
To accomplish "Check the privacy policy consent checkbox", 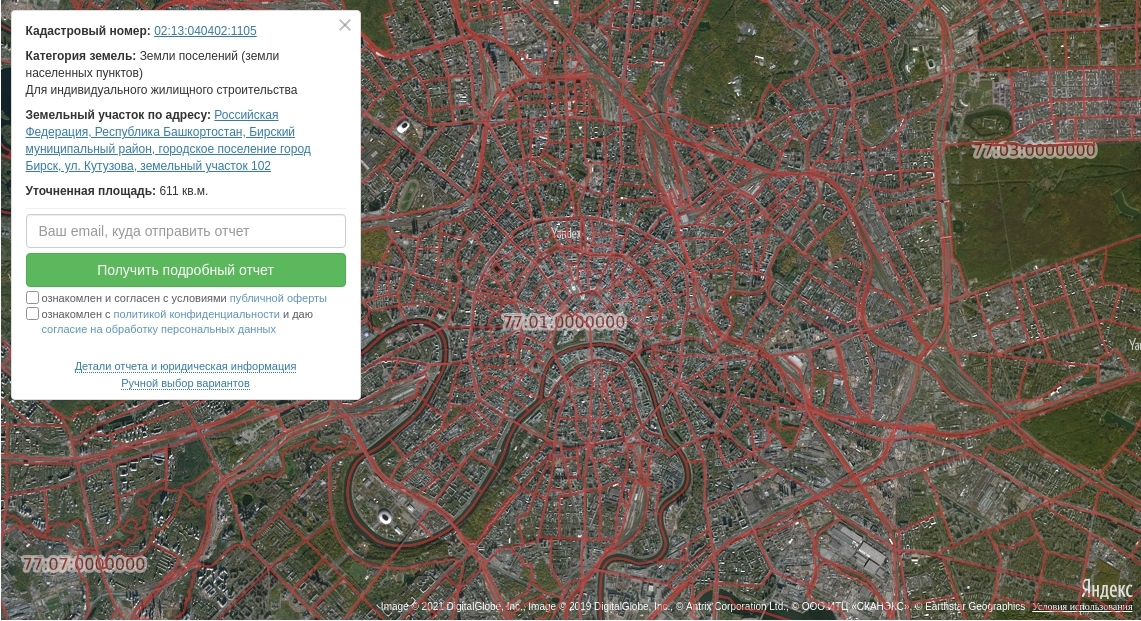I will [33, 314].
